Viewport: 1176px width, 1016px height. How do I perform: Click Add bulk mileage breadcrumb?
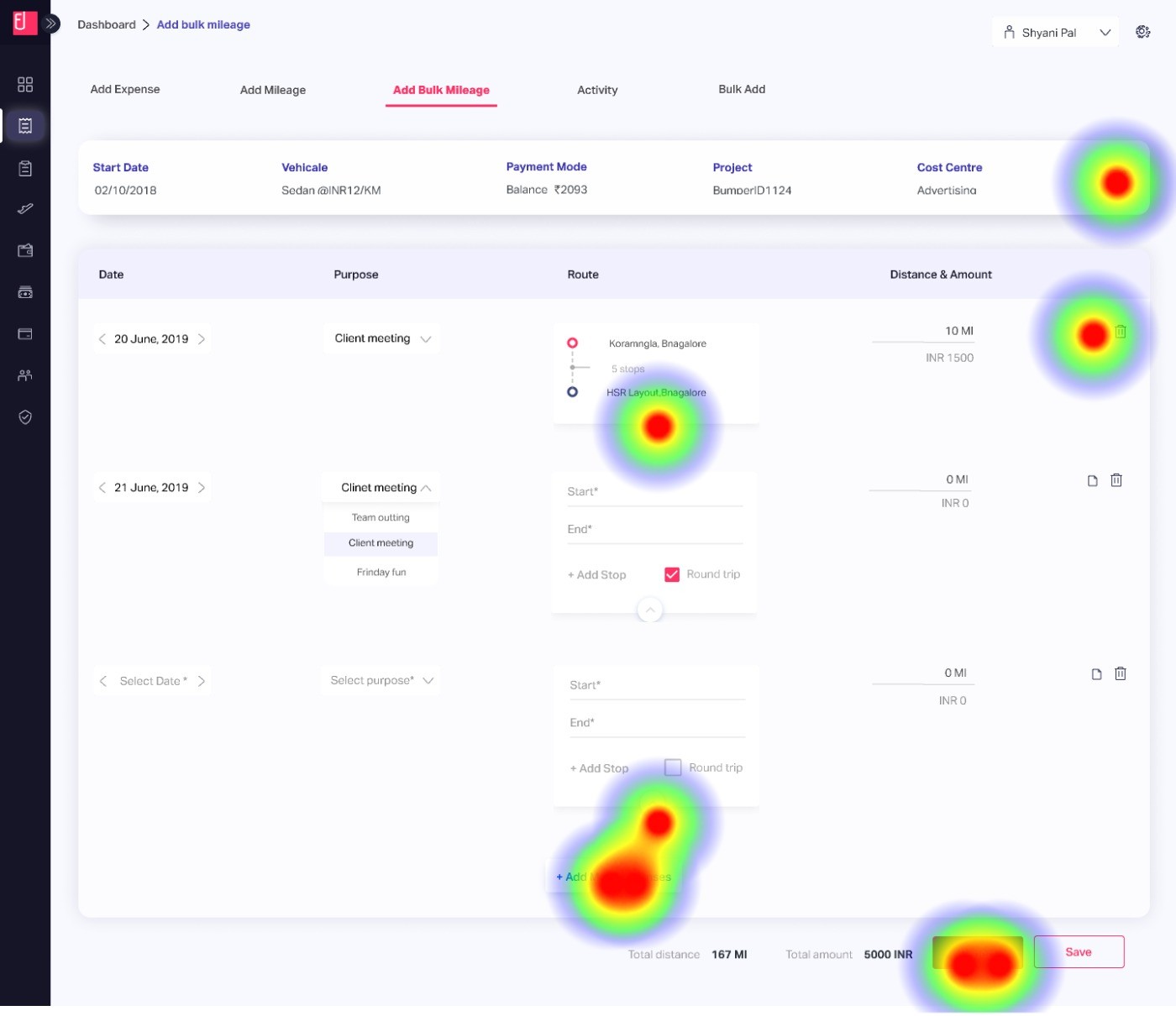[203, 24]
